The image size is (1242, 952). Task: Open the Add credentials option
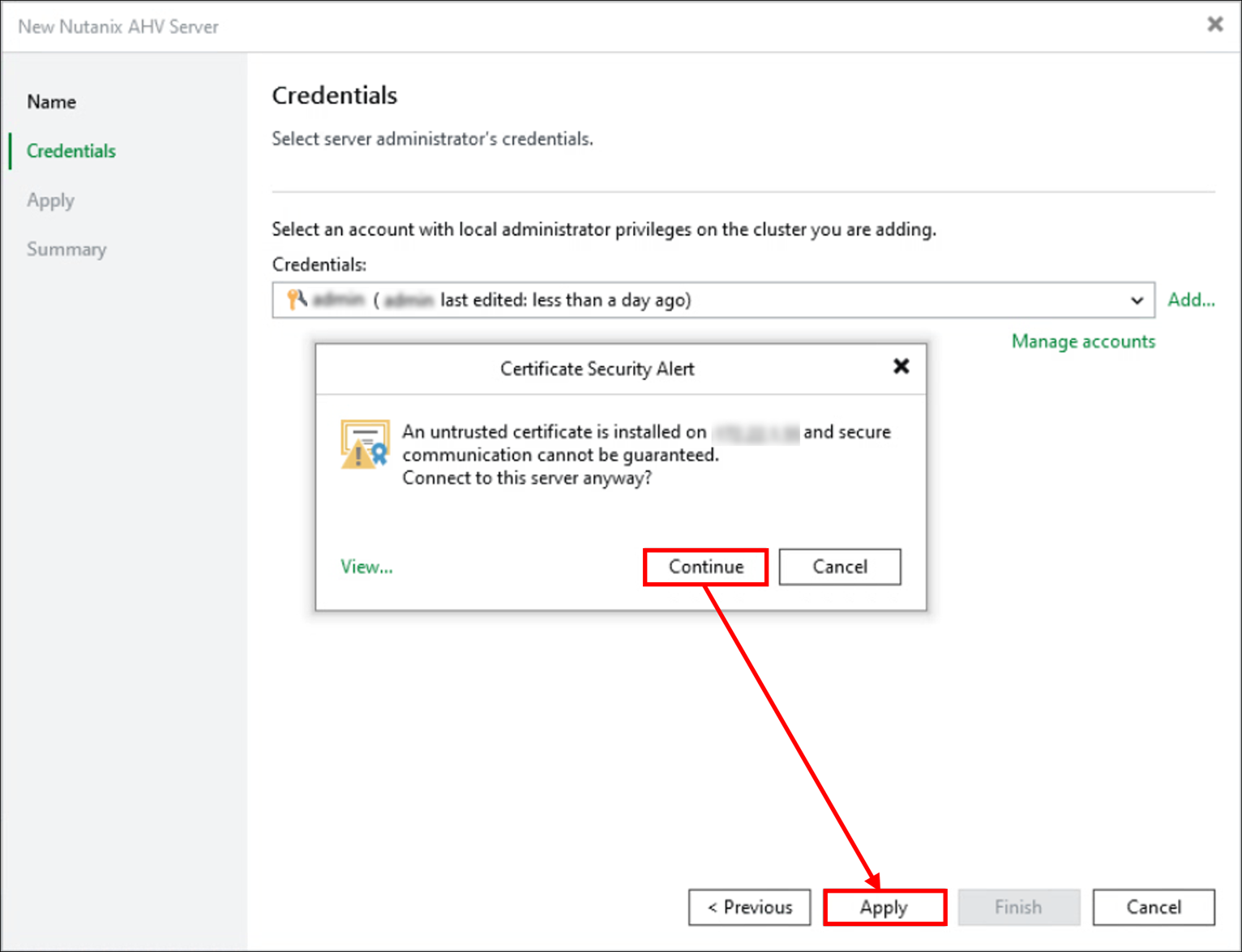pos(1191,299)
